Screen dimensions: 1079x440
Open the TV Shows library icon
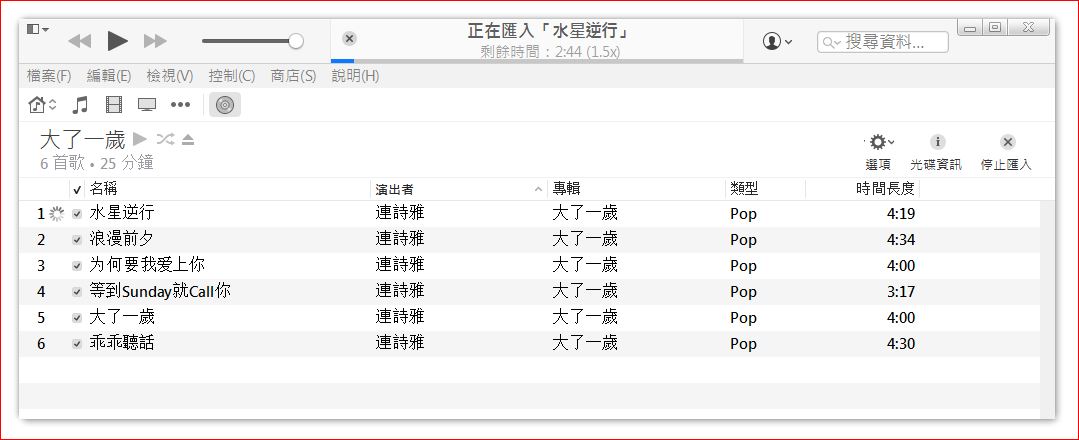click(147, 105)
